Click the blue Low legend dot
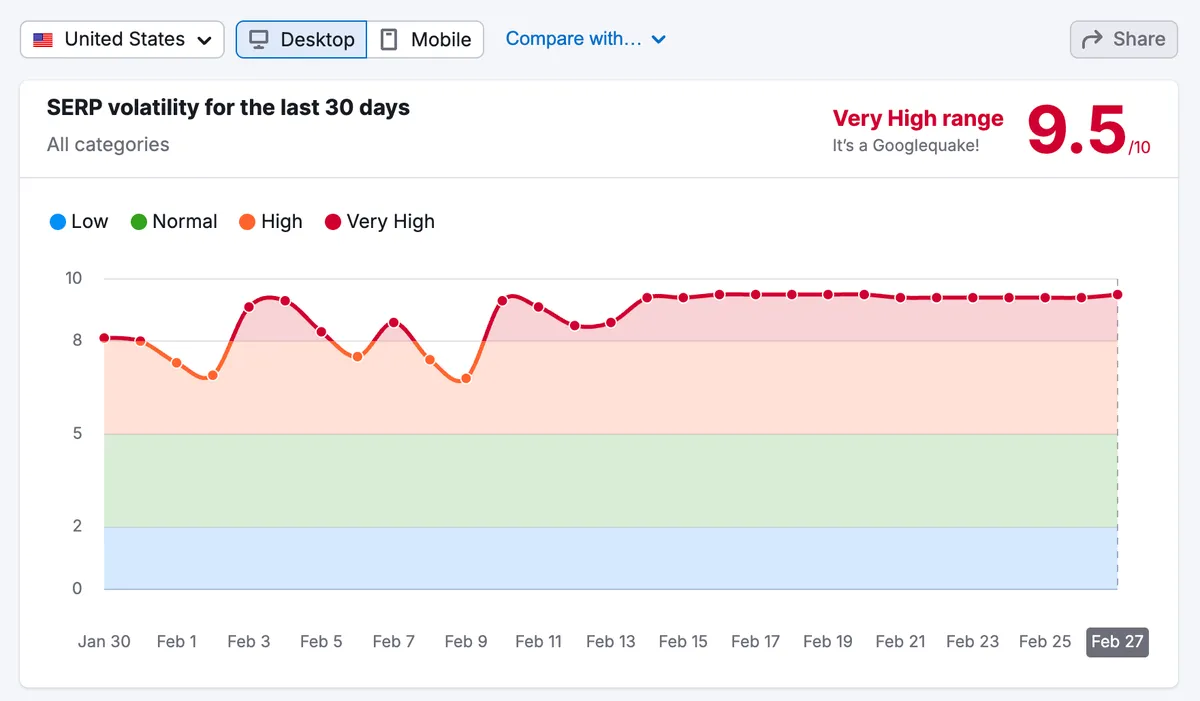 tap(57, 221)
